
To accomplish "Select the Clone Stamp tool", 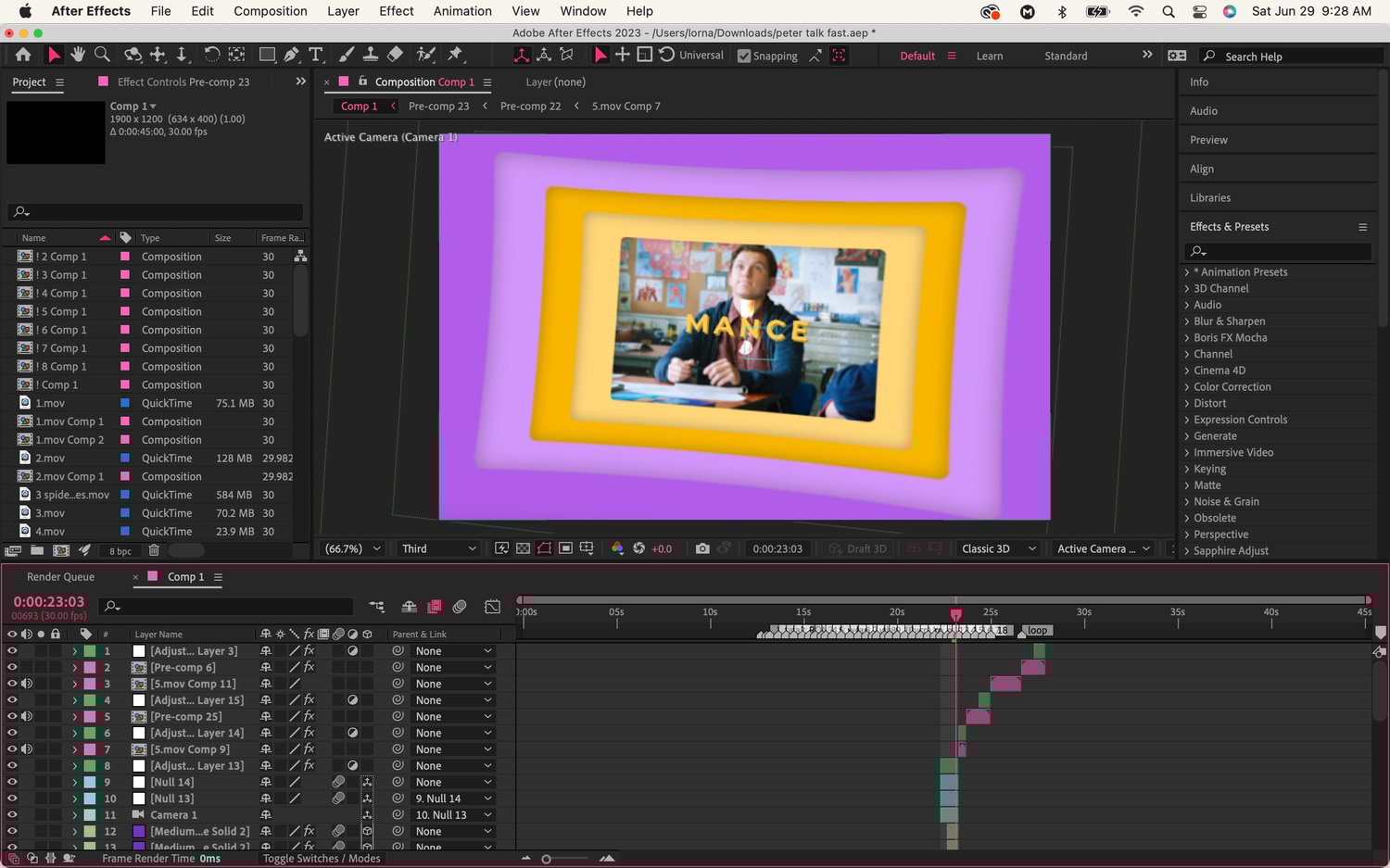I will pos(370,55).
